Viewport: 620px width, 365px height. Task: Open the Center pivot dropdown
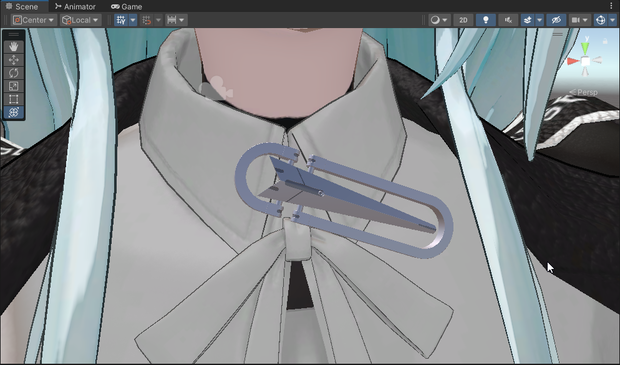click(34, 20)
